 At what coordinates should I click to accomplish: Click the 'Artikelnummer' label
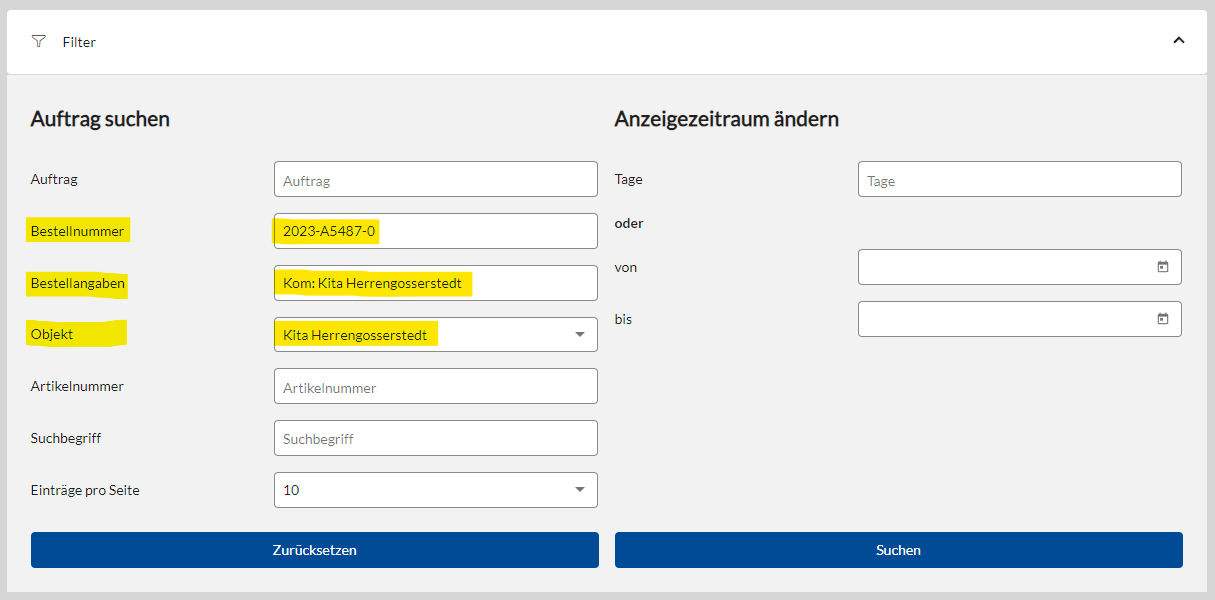78,386
